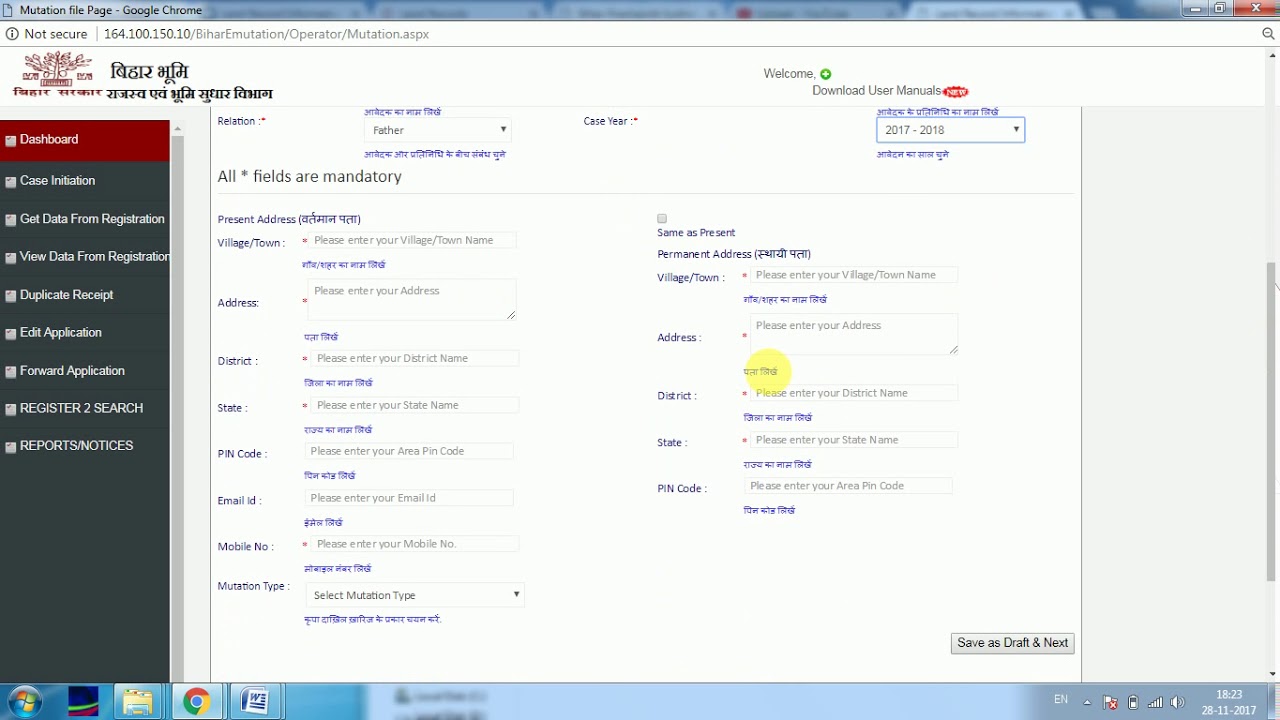Click present Area Pin Code field
The width and height of the screenshot is (1280, 720).
tap(409, 451)
